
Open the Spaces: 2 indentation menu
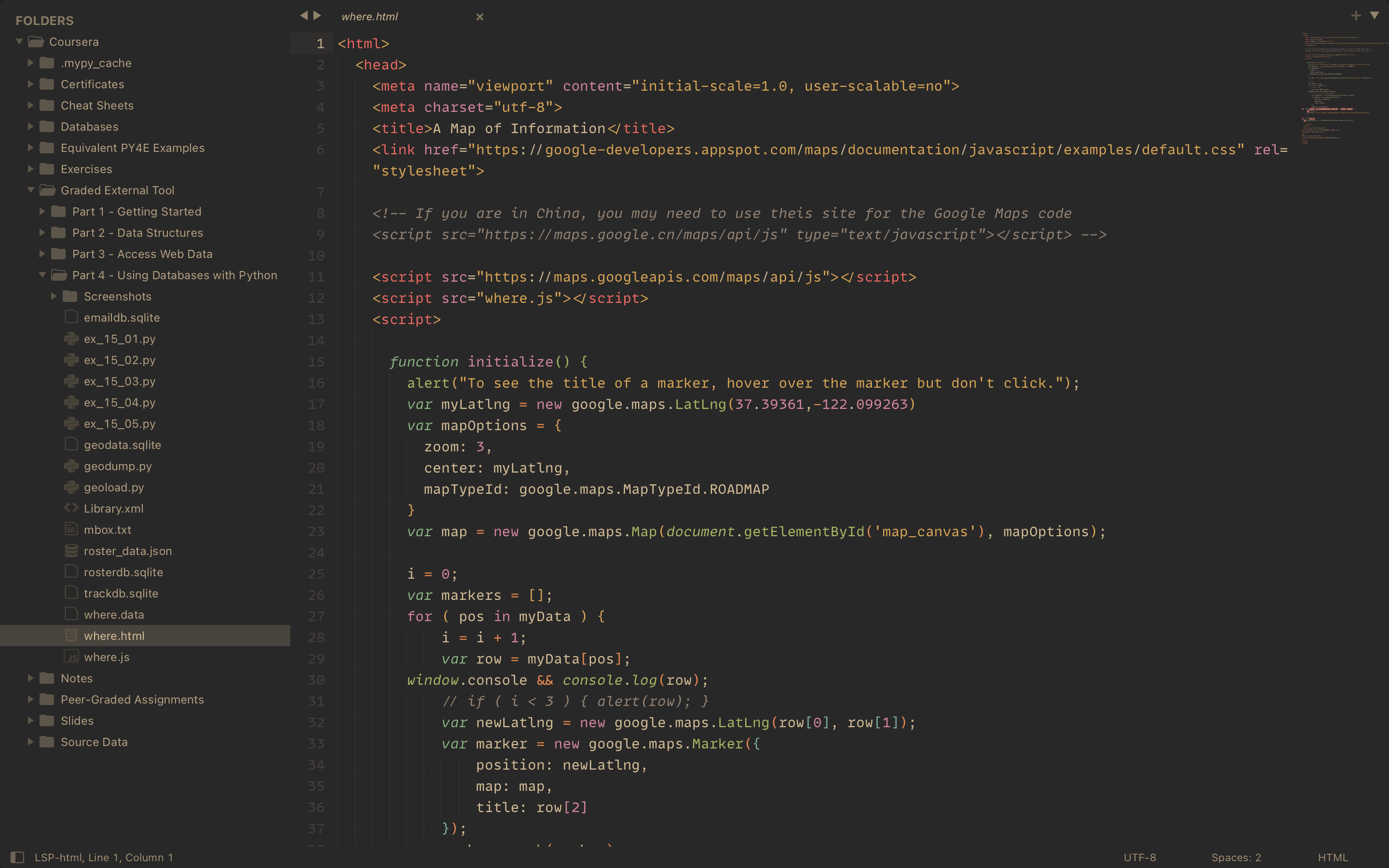1236,857
